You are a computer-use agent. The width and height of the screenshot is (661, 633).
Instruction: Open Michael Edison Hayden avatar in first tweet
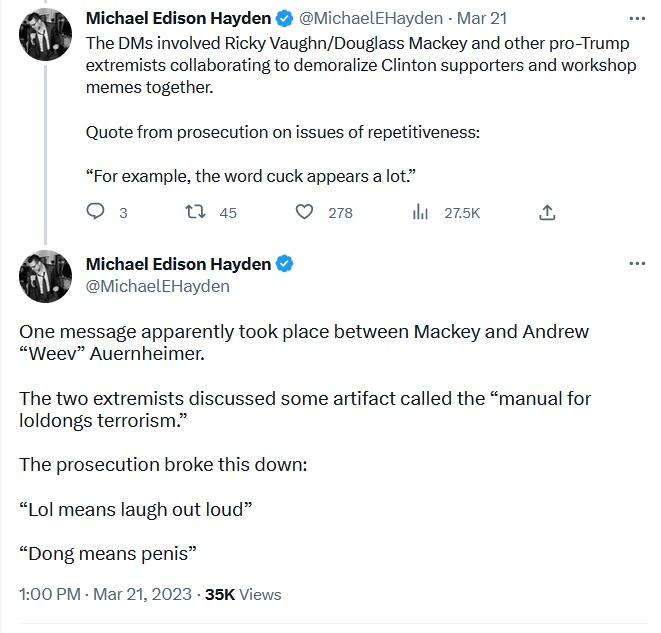tap(45, 35)
